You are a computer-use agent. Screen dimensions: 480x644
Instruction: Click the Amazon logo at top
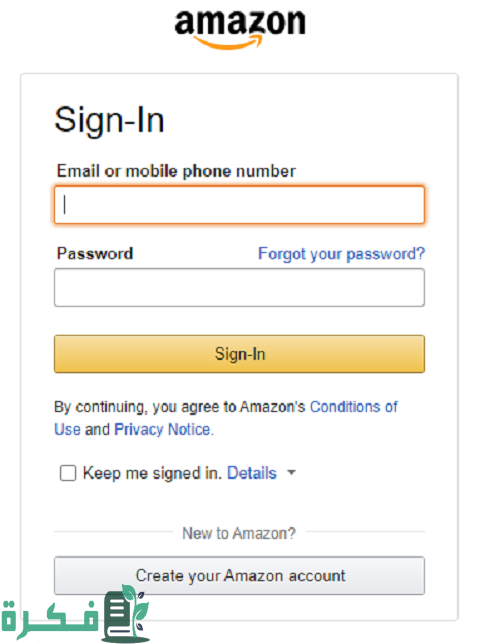tap(240, 30)
